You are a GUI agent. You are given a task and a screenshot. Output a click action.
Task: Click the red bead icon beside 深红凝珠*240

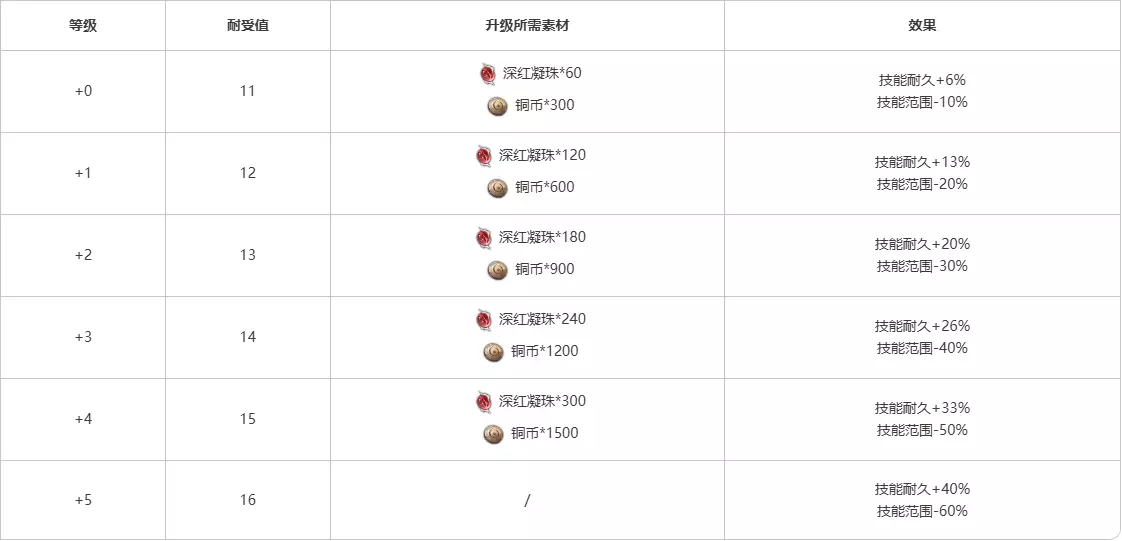tap(484, 320)
